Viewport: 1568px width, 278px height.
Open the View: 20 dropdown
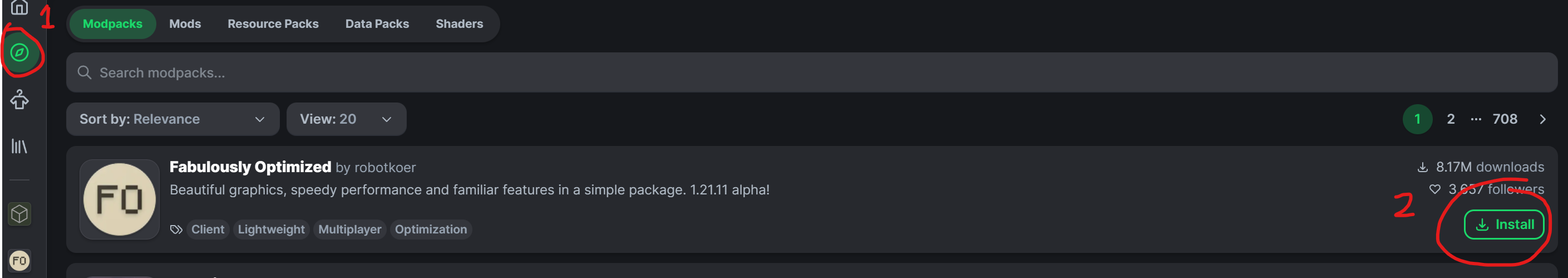[346, 119]
